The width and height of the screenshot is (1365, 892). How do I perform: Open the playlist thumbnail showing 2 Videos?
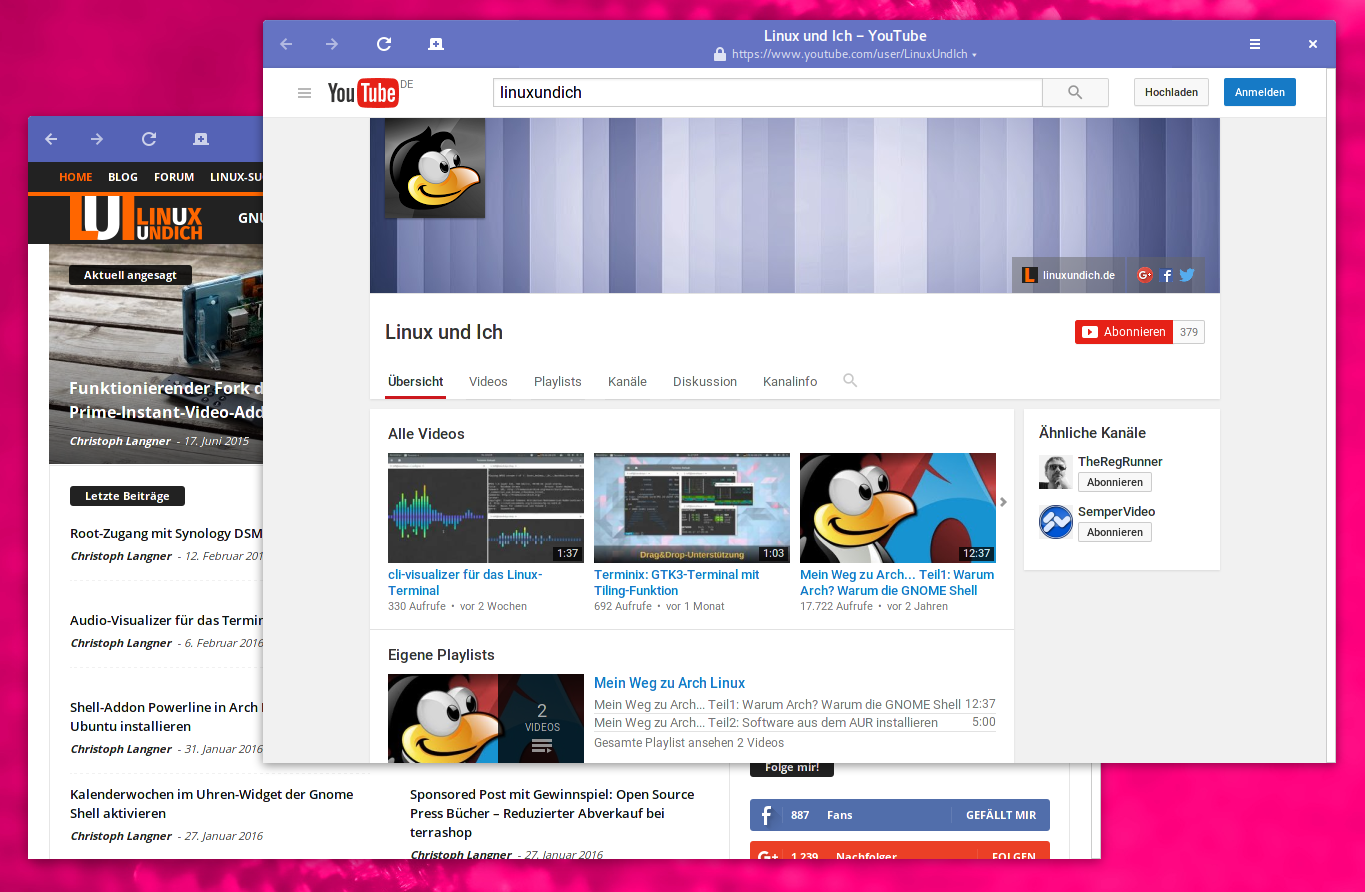point(486,718)
